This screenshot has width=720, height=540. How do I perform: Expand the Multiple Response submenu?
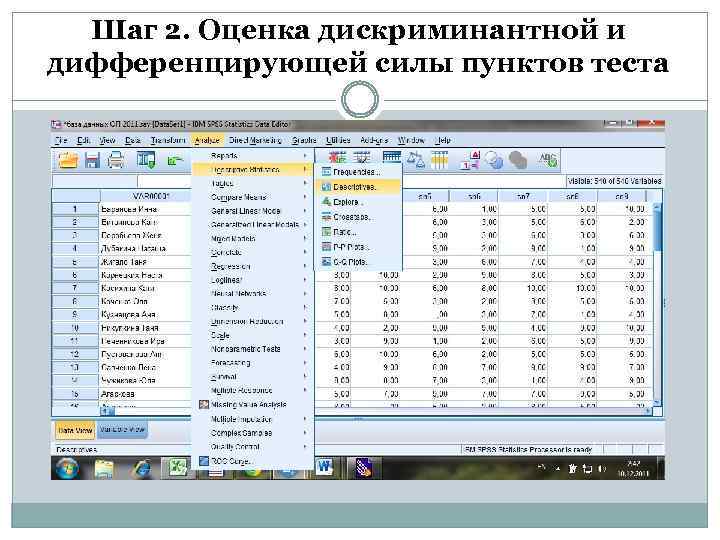[253, 390]
